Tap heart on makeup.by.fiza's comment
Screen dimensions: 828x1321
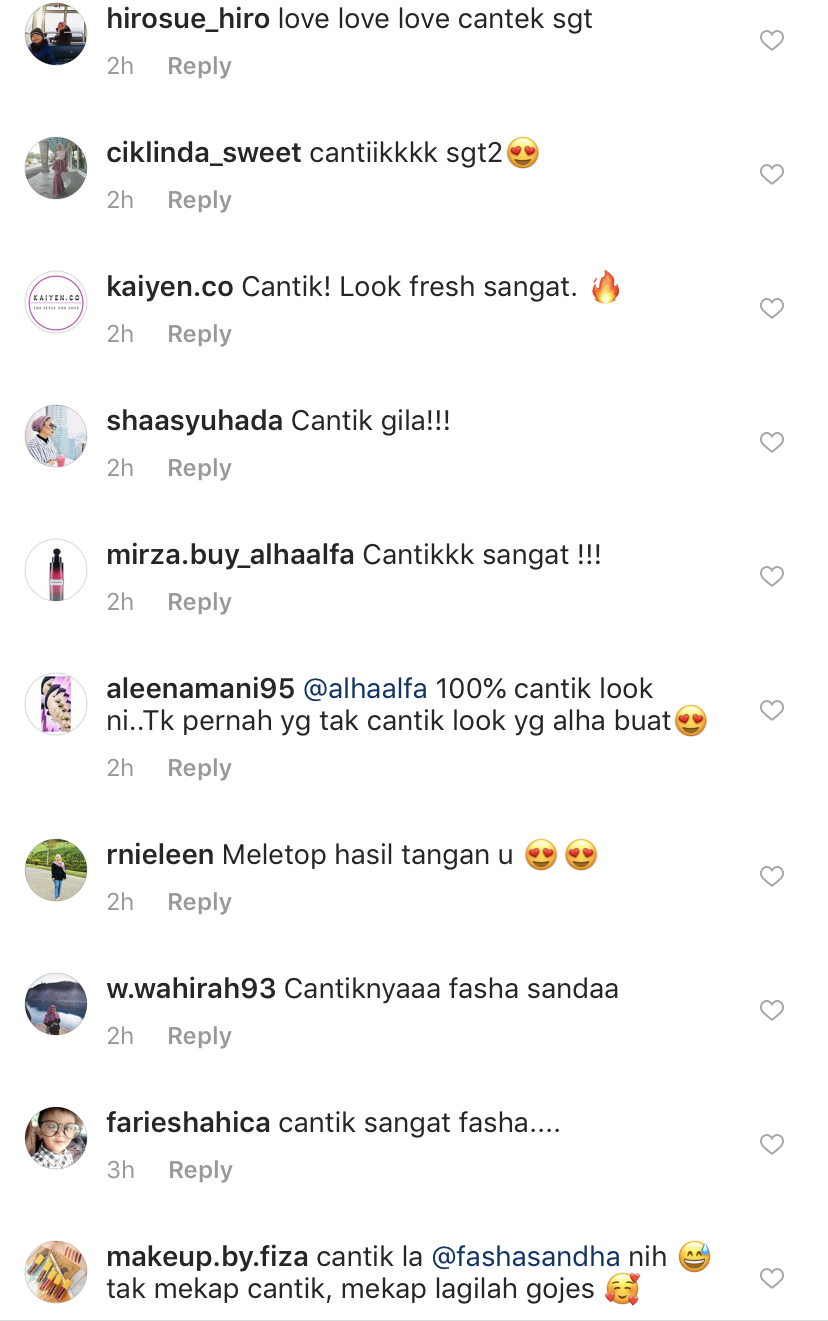(x=772, y=1279)
